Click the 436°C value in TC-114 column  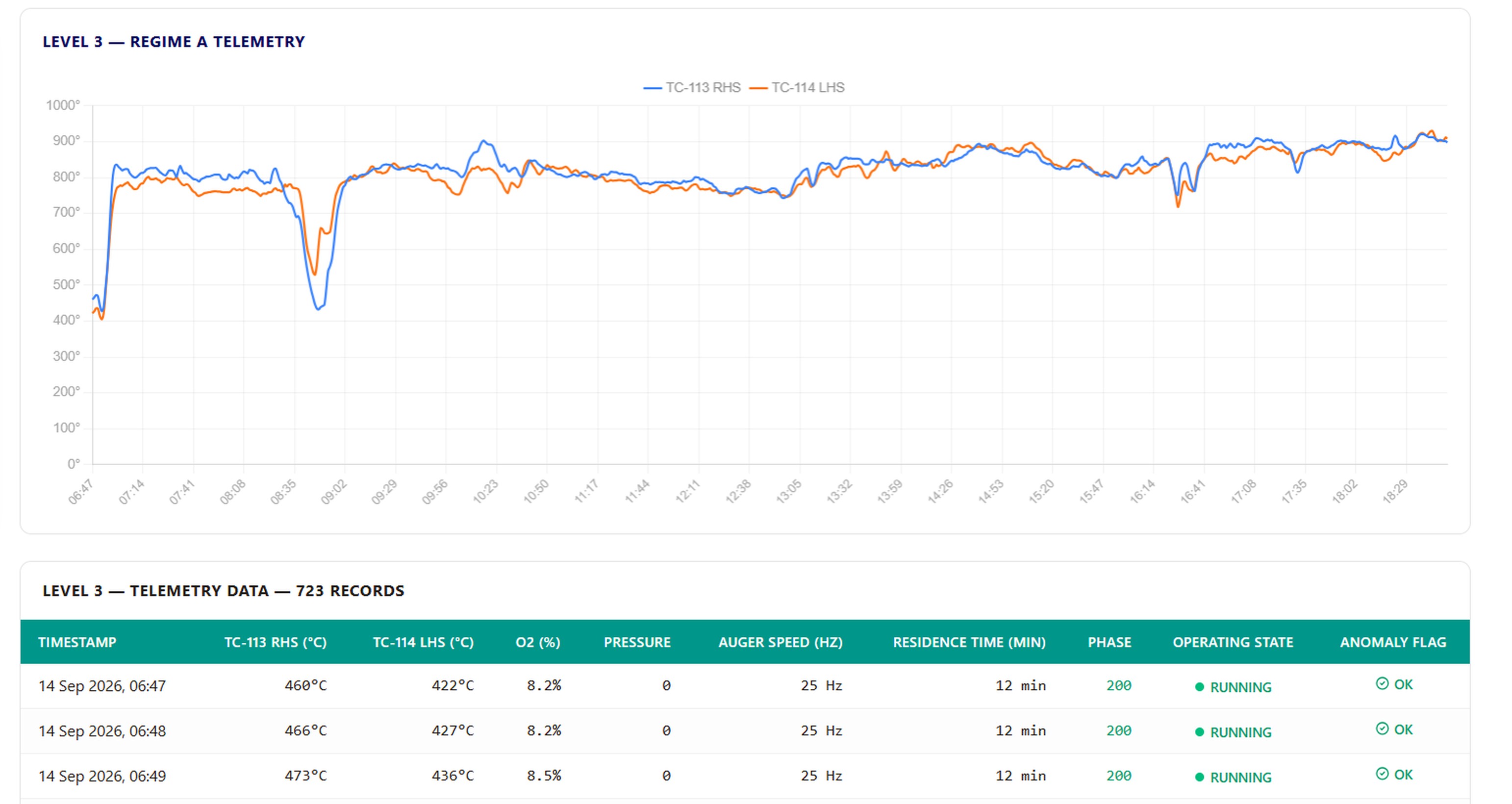click(453, 775)
